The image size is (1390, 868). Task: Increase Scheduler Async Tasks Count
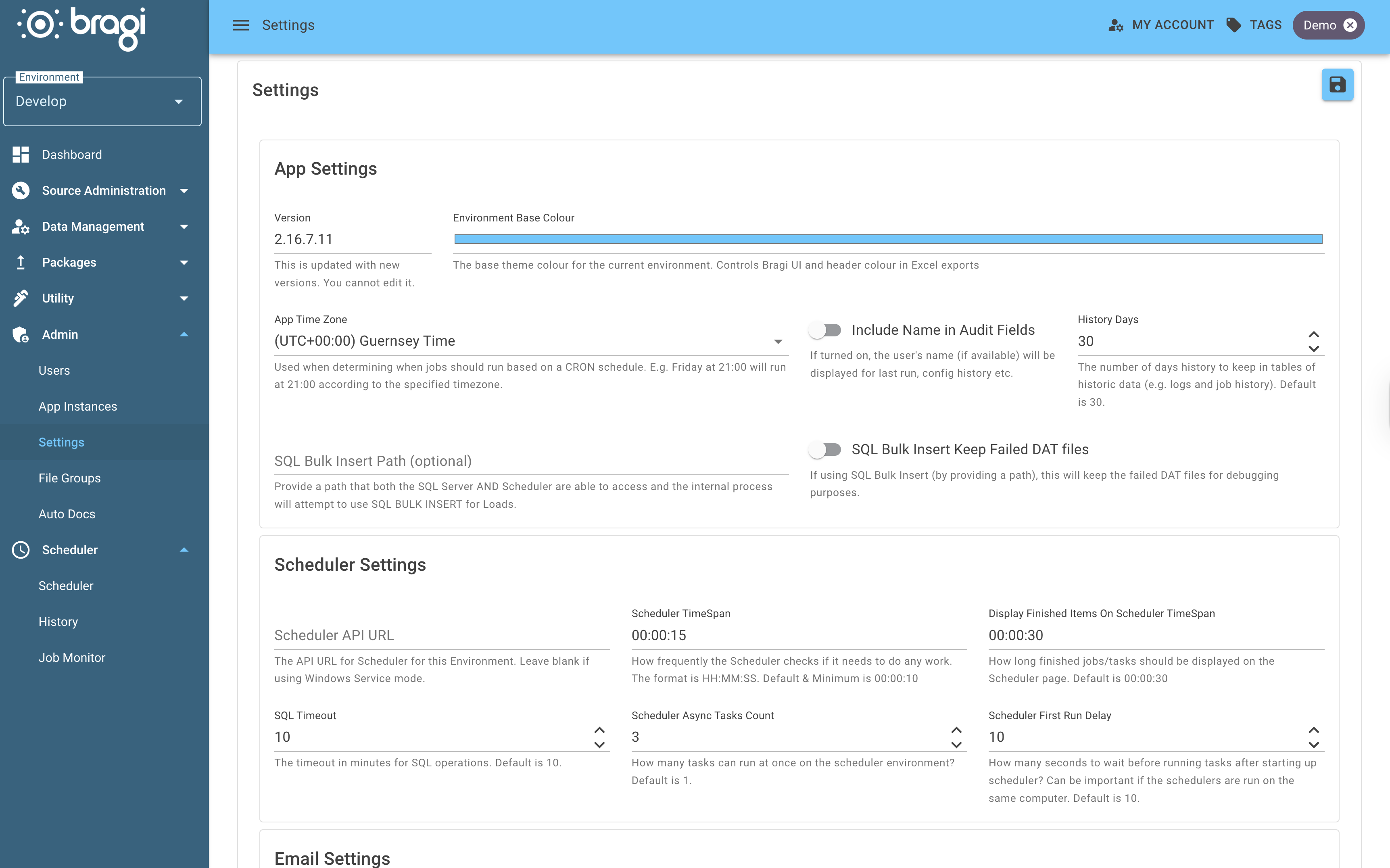pyautogui.click(x=956, y=730)
